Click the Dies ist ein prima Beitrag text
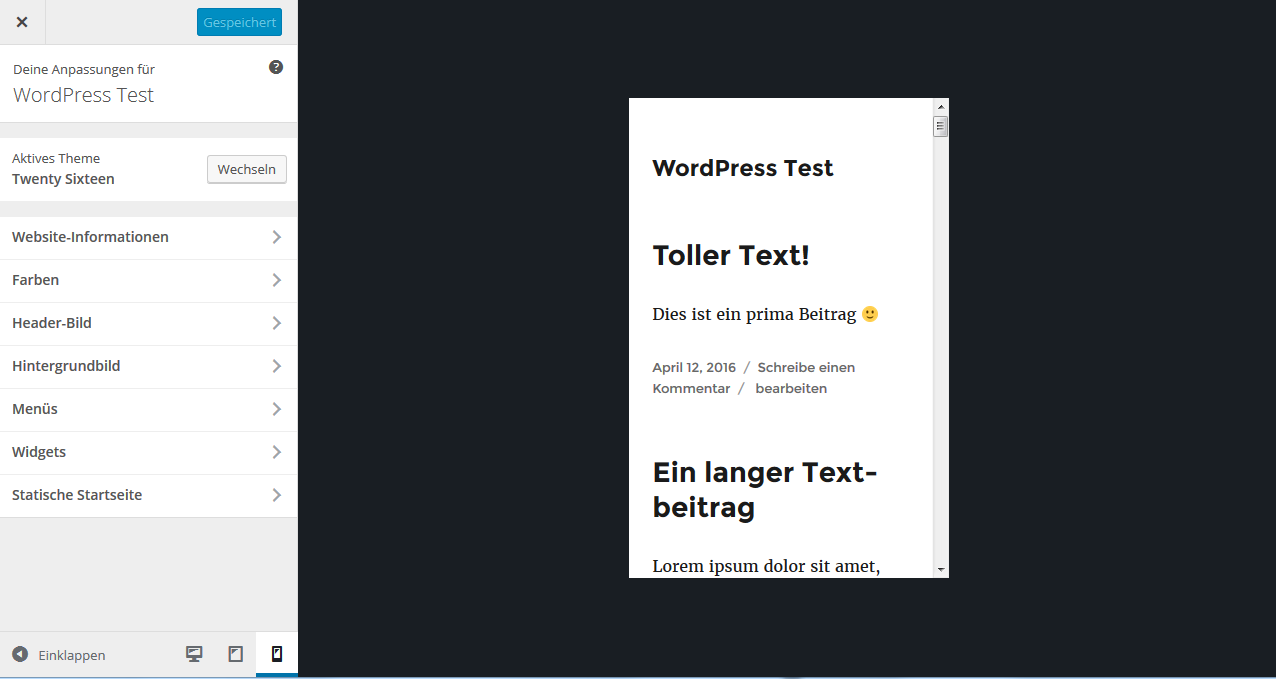 tap(754, 314)
